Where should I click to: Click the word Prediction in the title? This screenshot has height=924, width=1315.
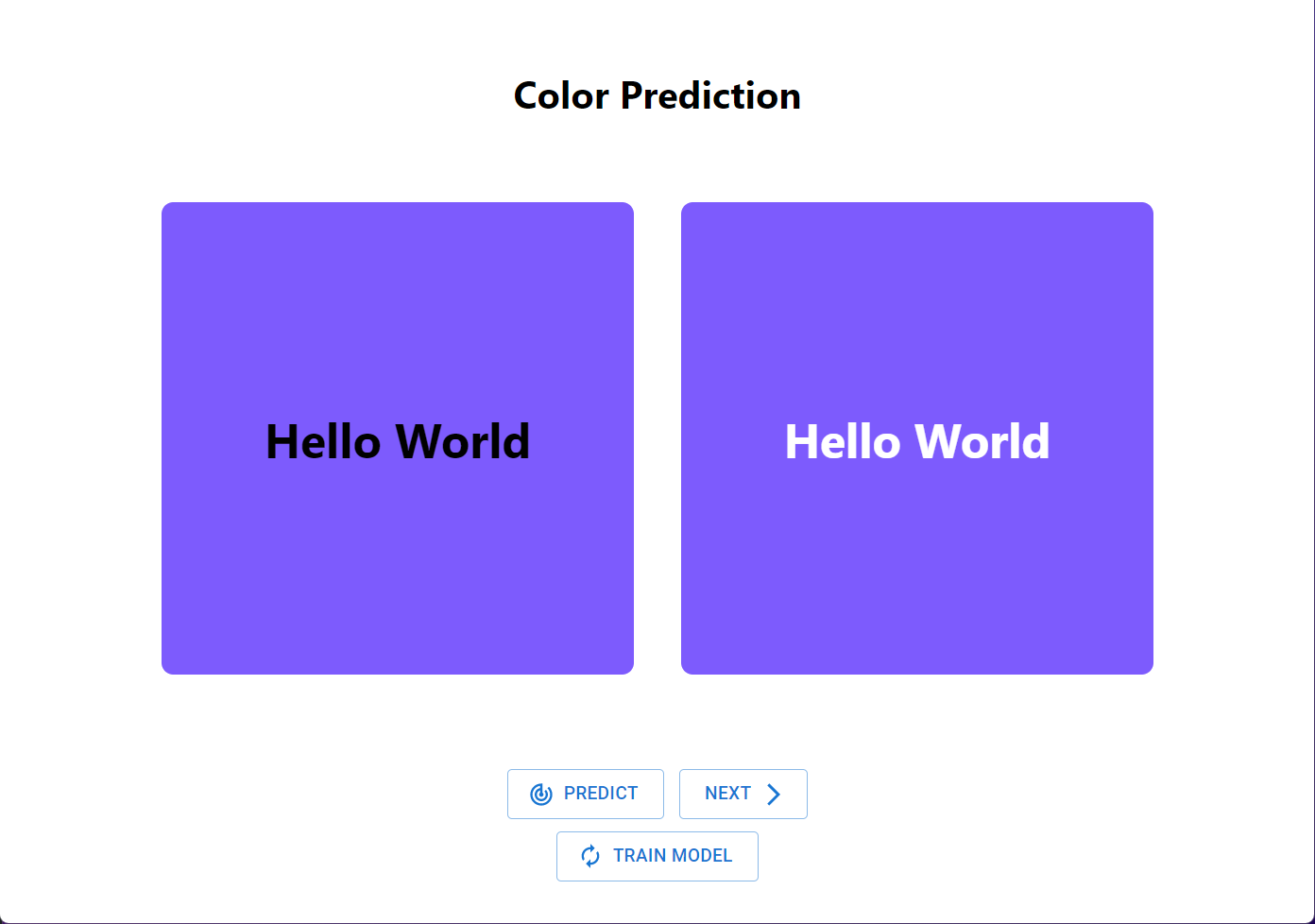710,95
